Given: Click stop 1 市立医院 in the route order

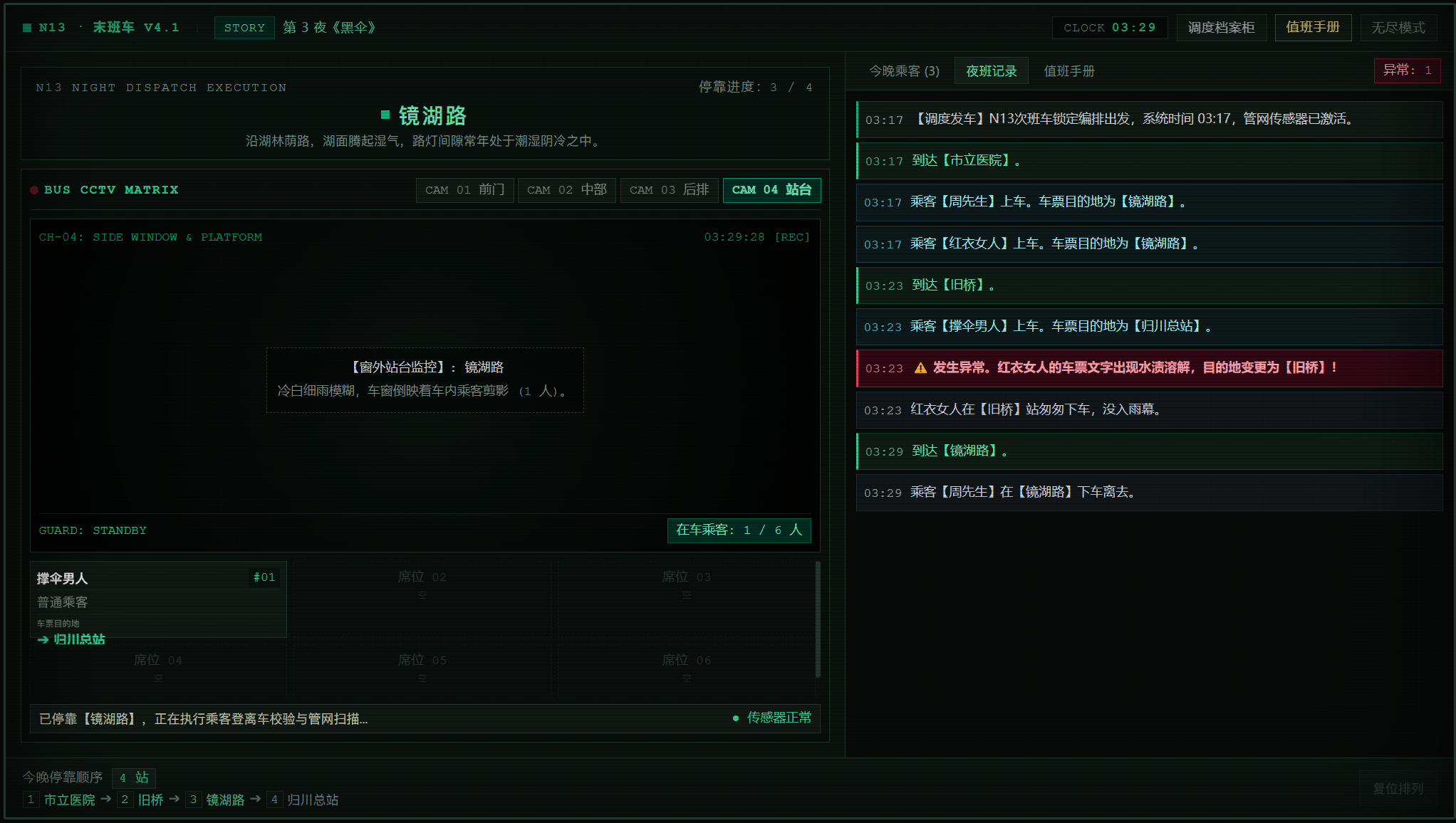Looking at the screenshot, I should pyautogui.click(x=60, y=800).
